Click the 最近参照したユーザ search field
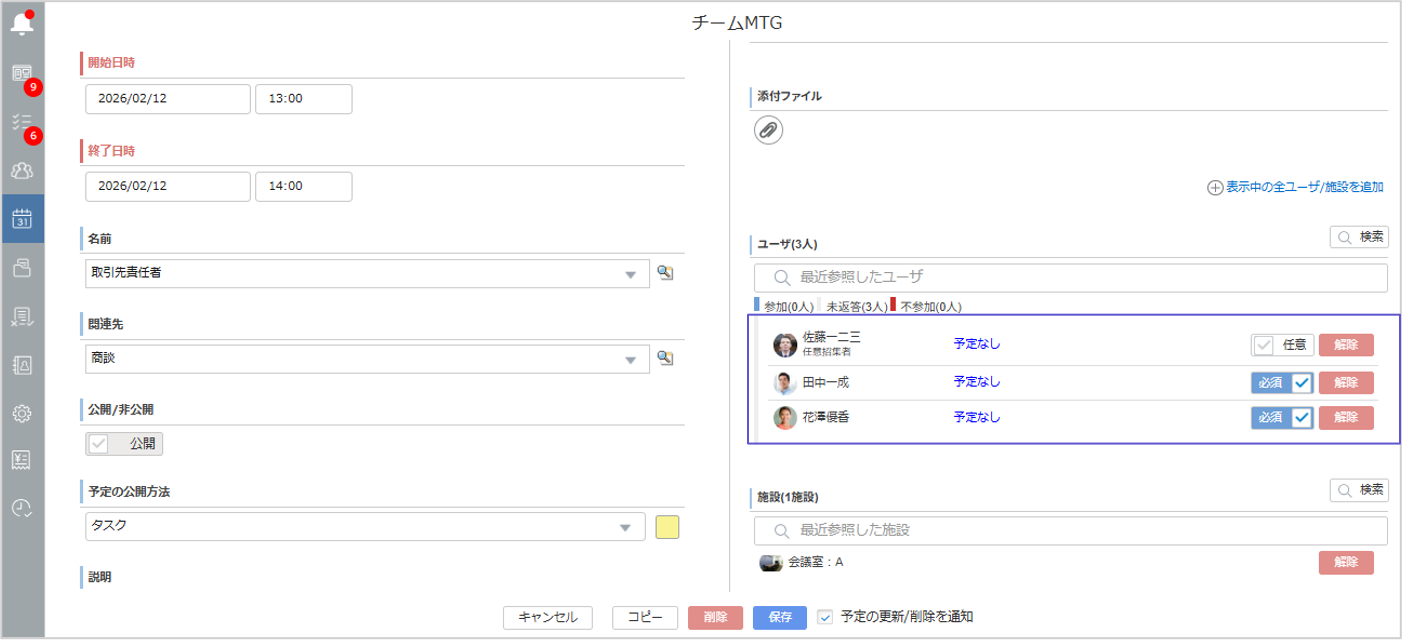This screenshot has width=1402, height=640. (1070, 277)
